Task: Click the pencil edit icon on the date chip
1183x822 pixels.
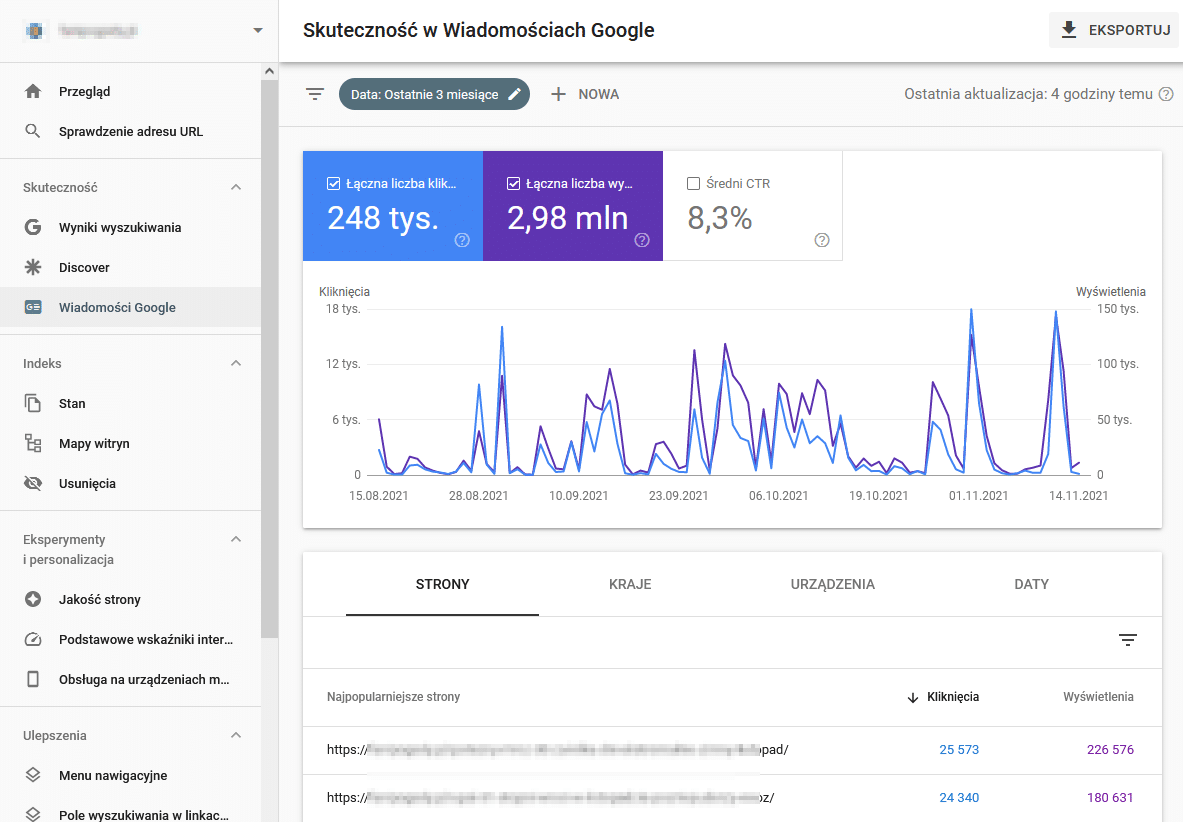Action: [515, 94]
